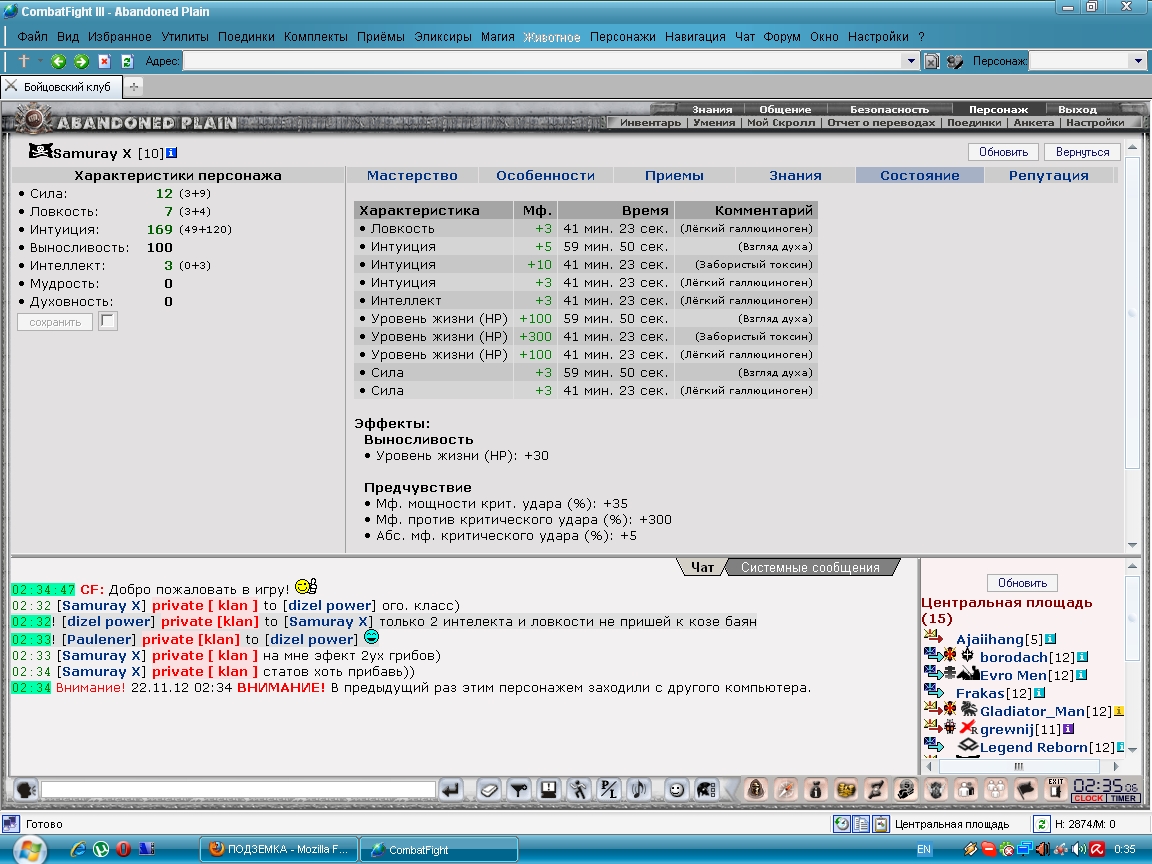This screenshot has width=1152, height=864.
Task: Click the running man icon in chat bar
Action: [579, 790]
